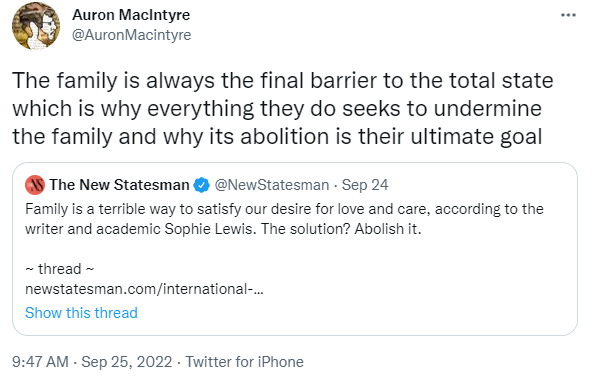594x378 pixels.
Task: Click the blue verified badge
Action: click(x=202, y=185)
